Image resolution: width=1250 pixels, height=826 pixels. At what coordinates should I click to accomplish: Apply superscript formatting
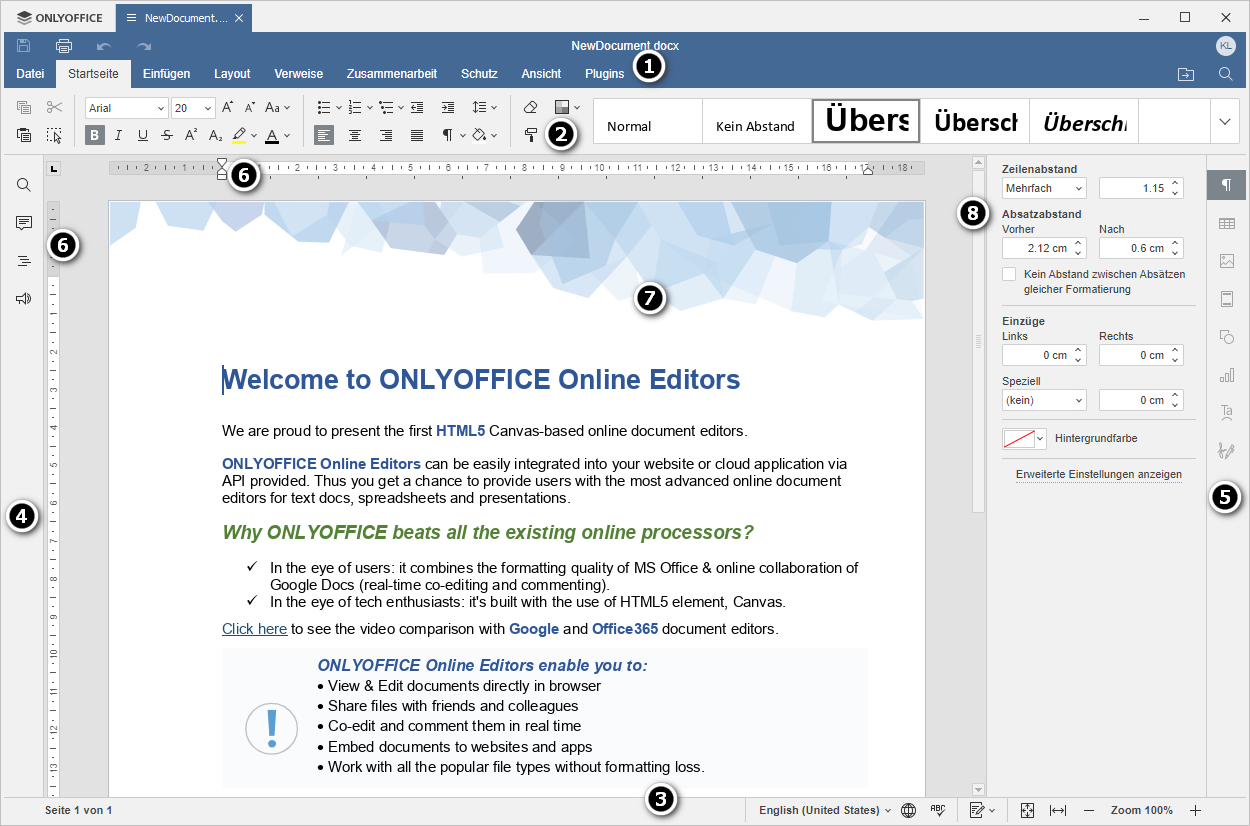(191, 135)
